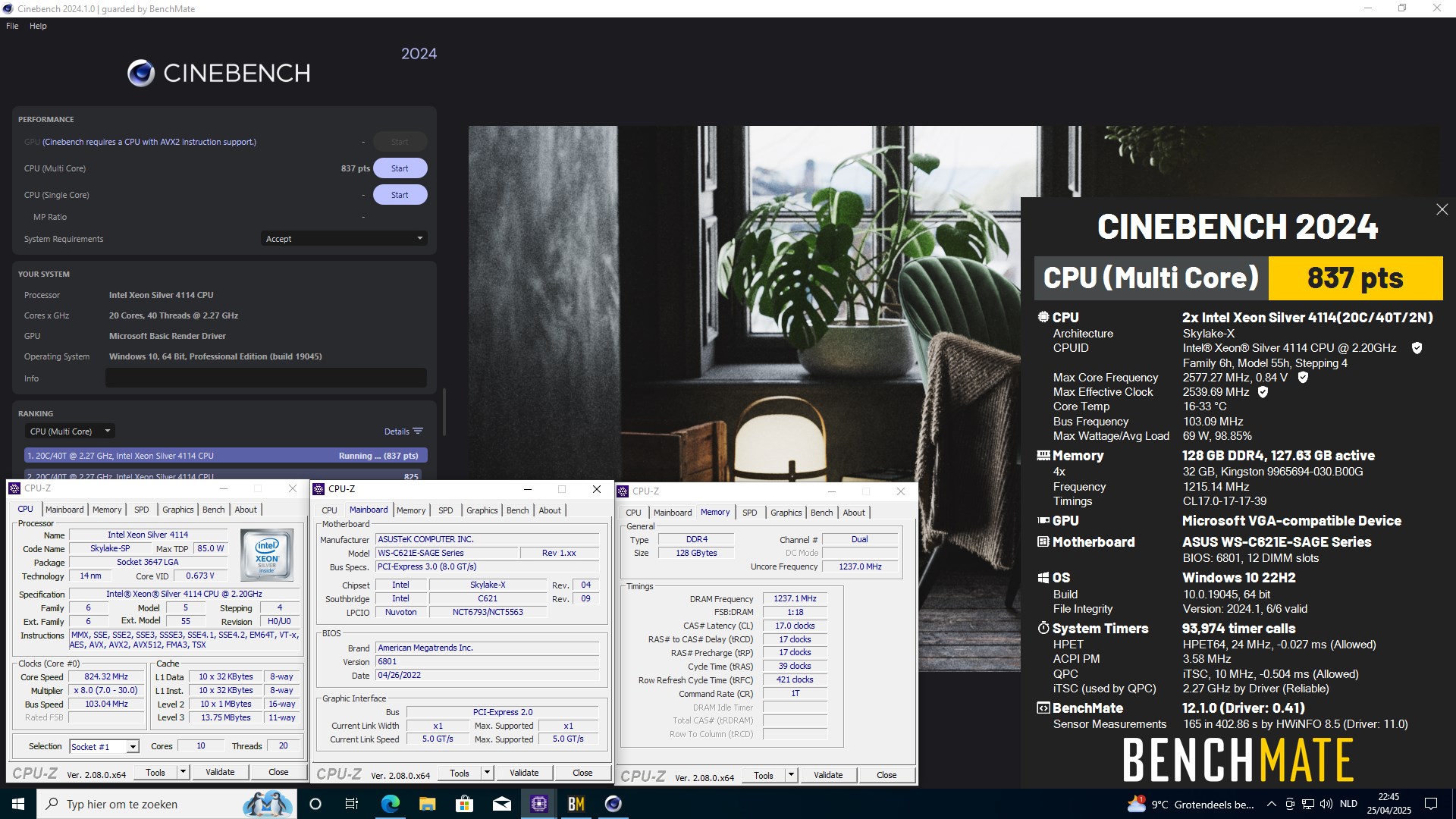Open Tools dropdown arrow in the CPU-Z Mainboard window

487,773
